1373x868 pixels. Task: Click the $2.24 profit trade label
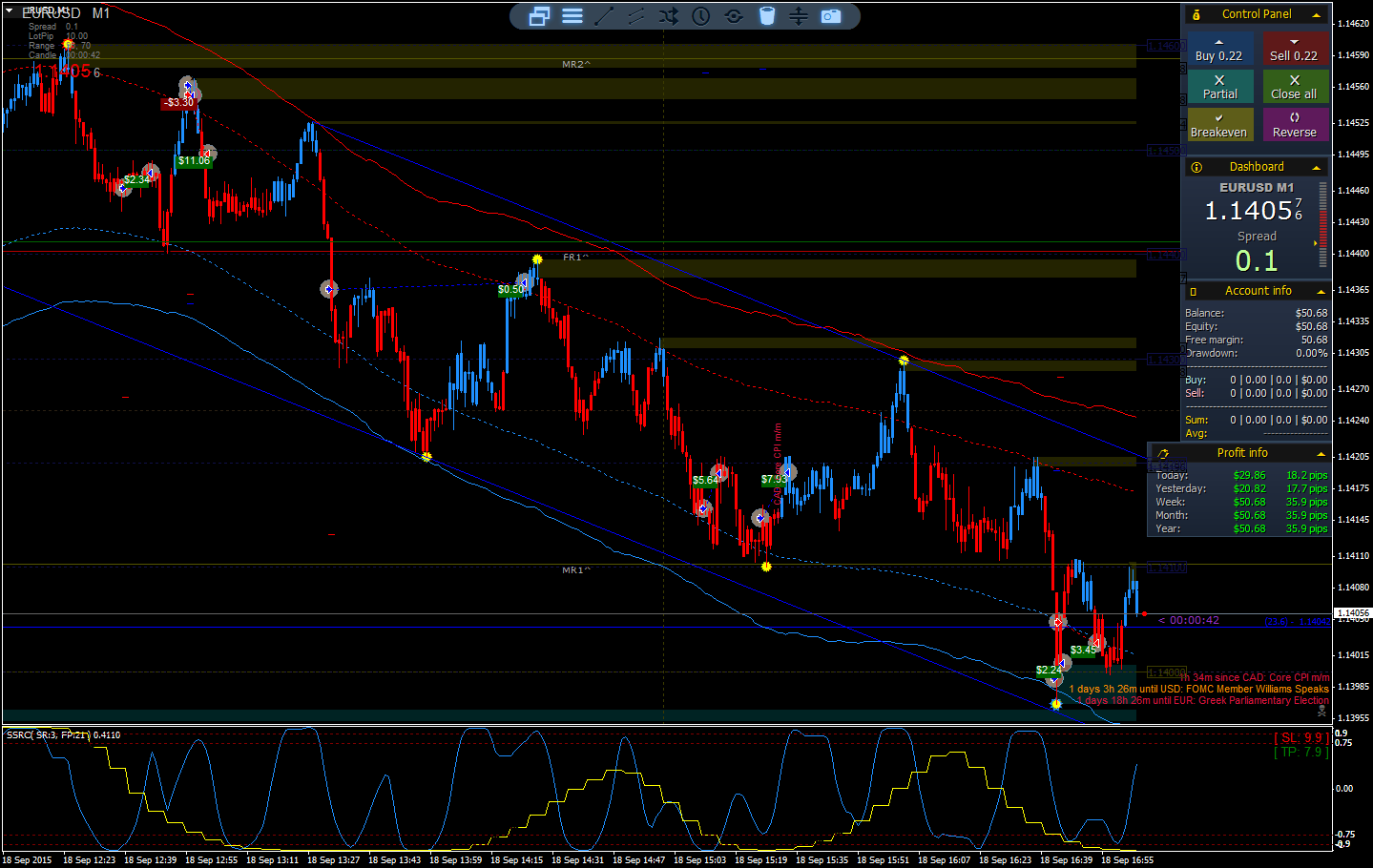(x=1049, y=671)
